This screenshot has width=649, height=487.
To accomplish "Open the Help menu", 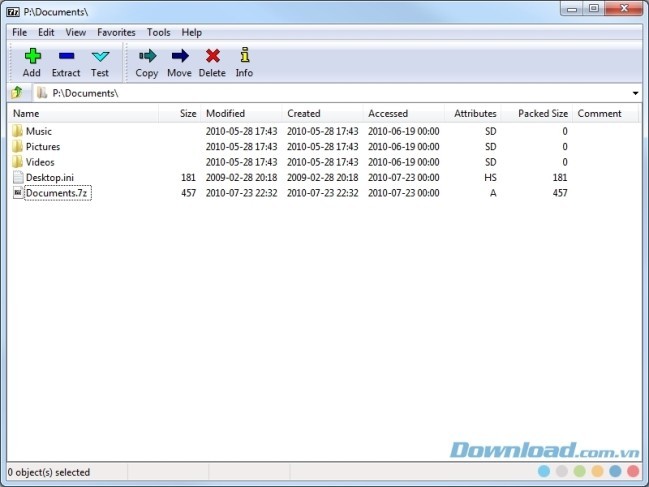I will (x=192, y=32).
